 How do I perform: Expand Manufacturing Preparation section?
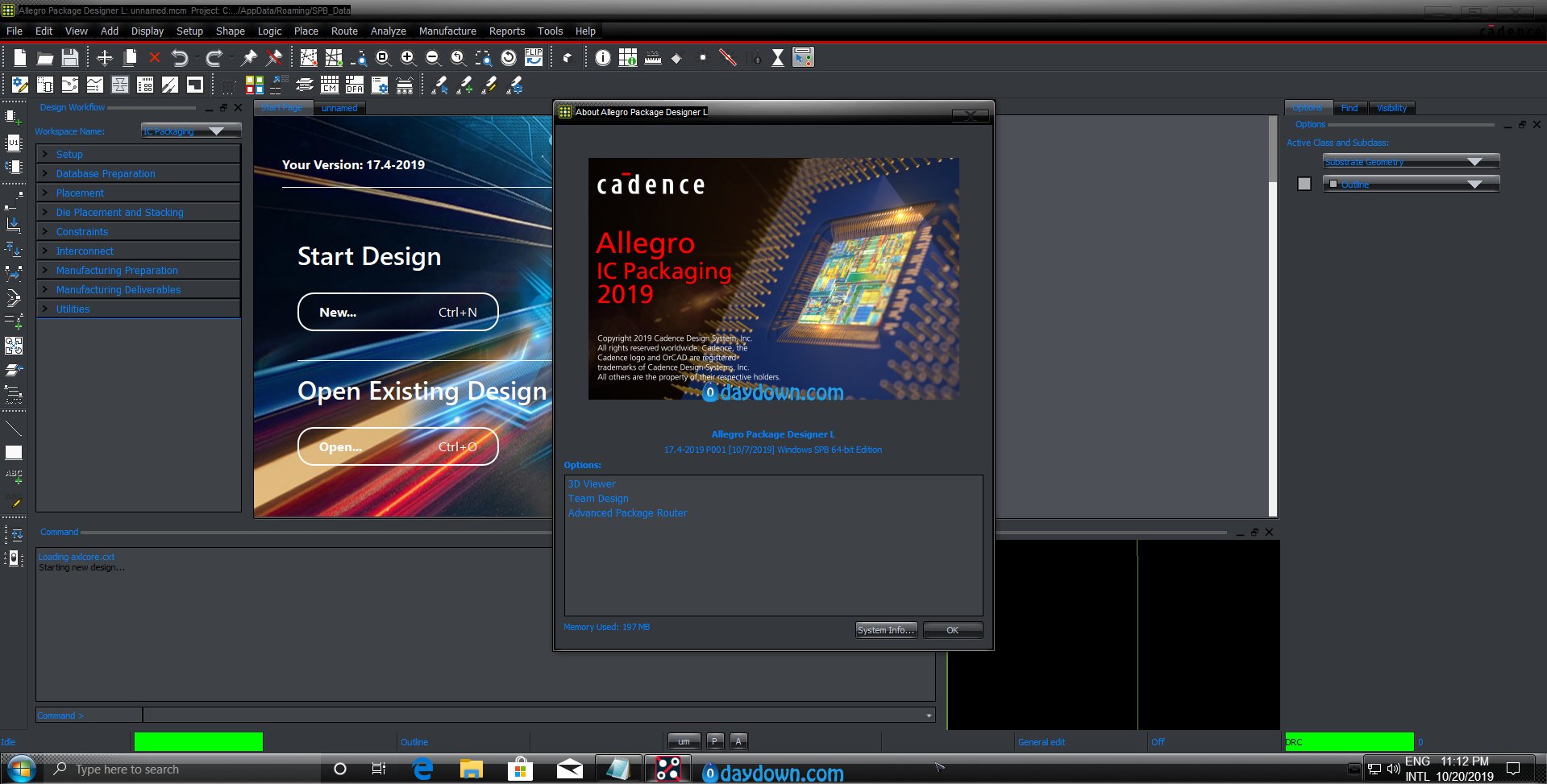tap(138, 270)
